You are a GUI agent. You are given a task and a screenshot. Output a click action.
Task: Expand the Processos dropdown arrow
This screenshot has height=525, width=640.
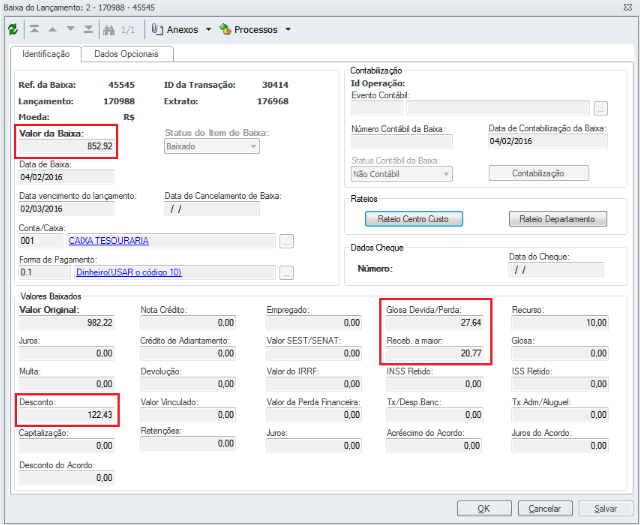coord(288,29)
